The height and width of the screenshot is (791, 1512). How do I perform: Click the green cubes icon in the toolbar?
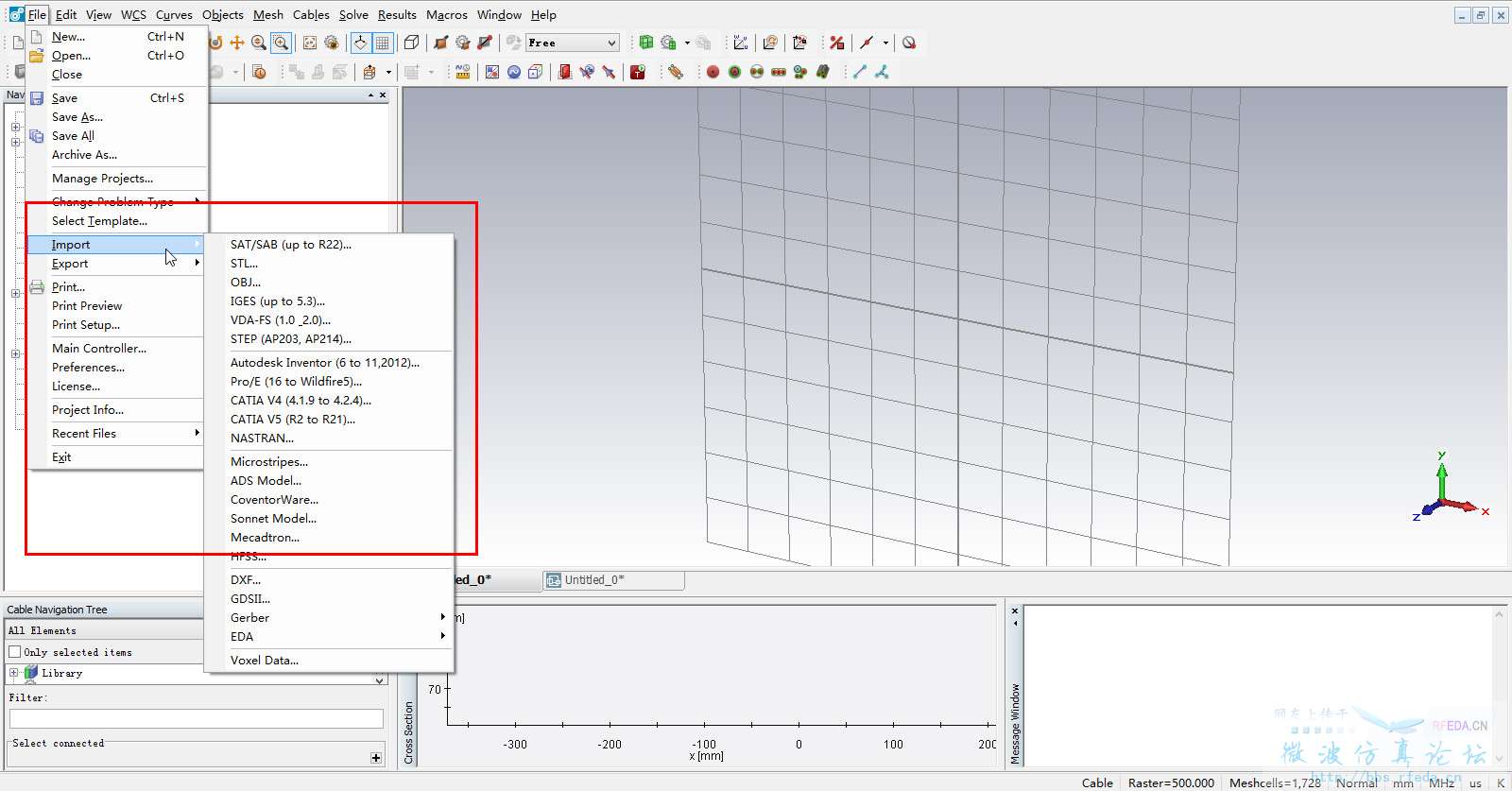646,43
